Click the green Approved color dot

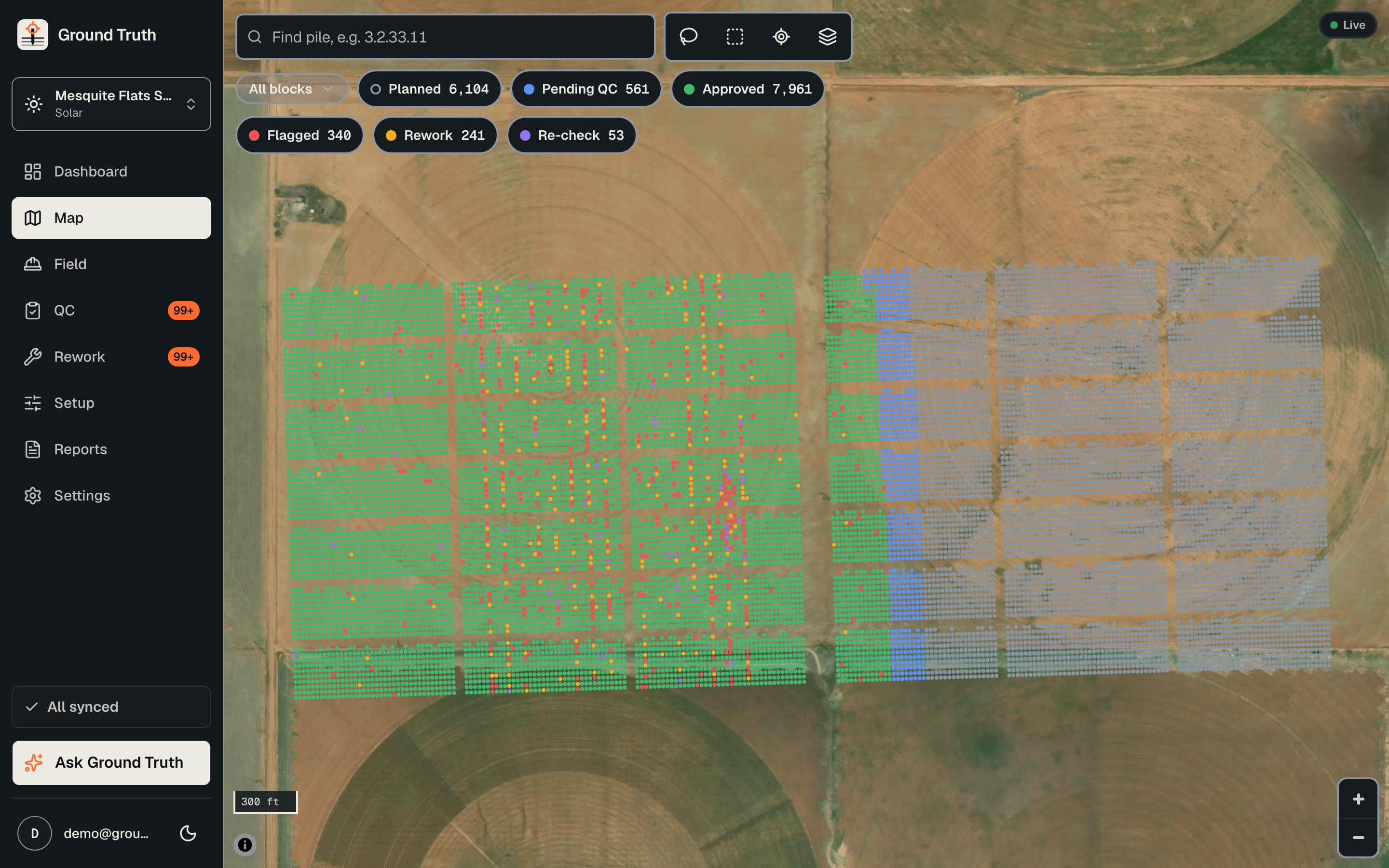click(x=689, y=89)
